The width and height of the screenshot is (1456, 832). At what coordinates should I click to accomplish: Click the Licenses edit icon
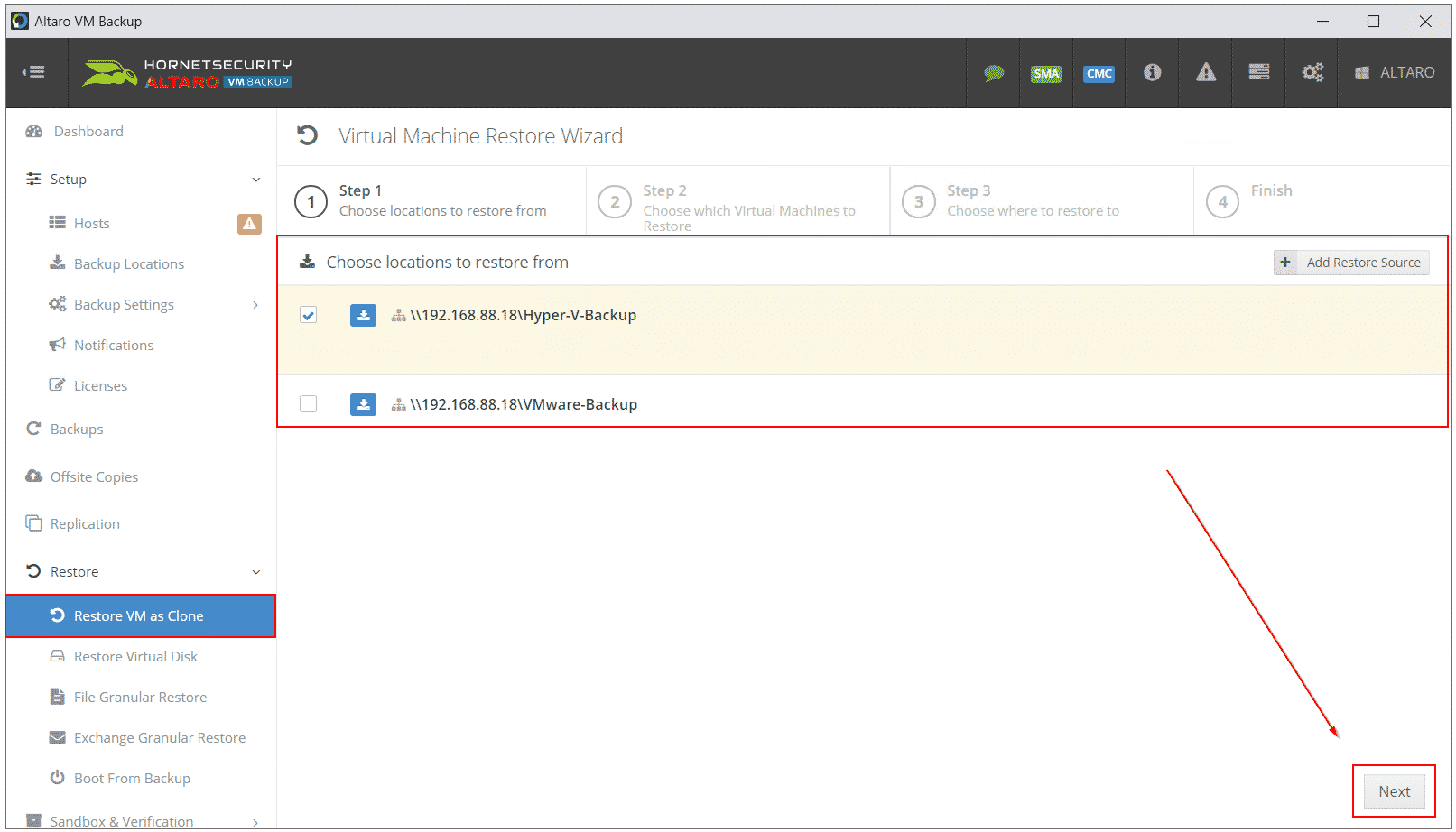coord(58,385)
